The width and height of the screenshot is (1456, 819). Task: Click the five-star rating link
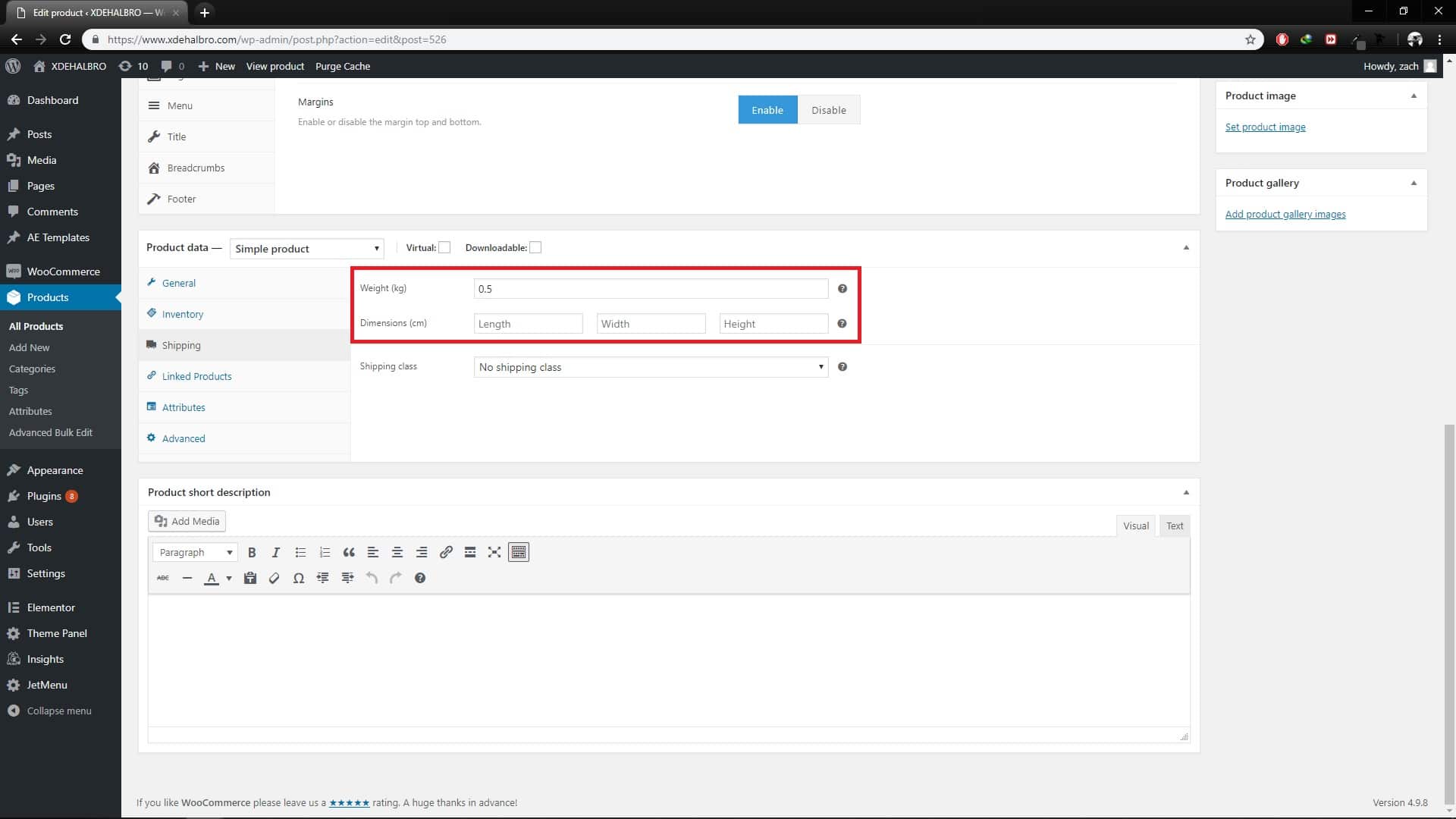tap(349, 802)
